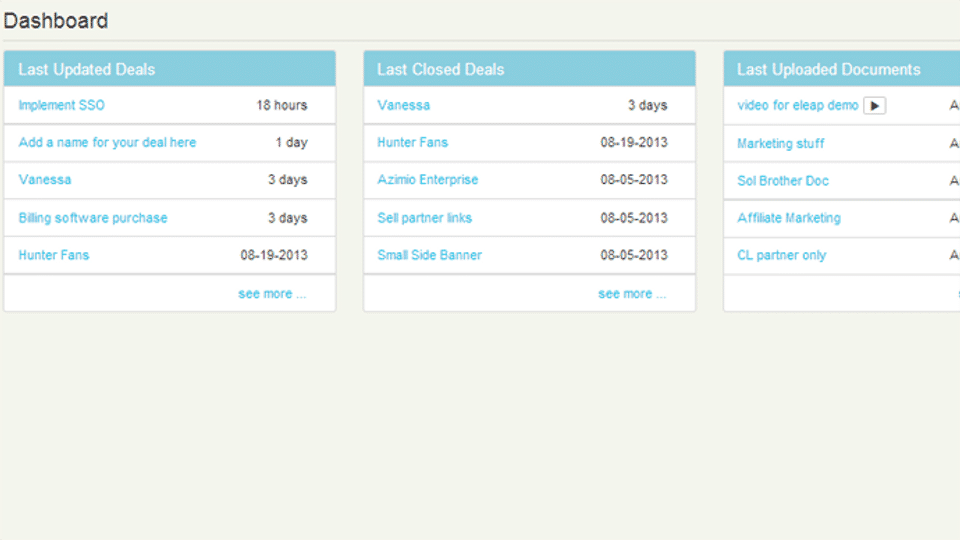Image resolution: width=960 pixels, height=540 pixels.
Task: Open Hunter Fans in Last Closed Deals
Action: point(413,143)
